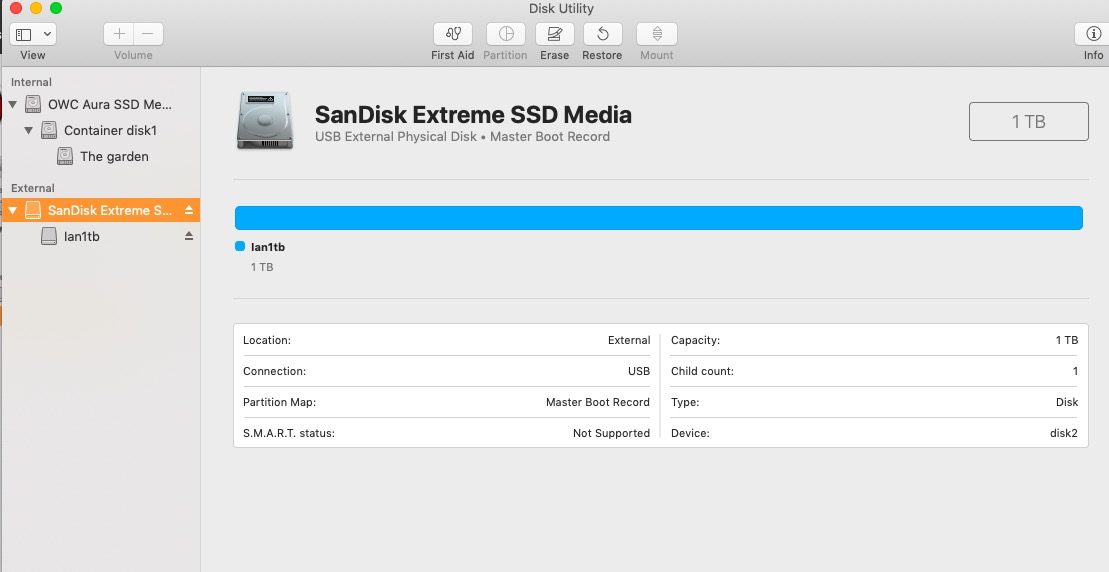This screenshot has width=1109, height=572.
Task: Click The garden volume icon
Action: 65,156
